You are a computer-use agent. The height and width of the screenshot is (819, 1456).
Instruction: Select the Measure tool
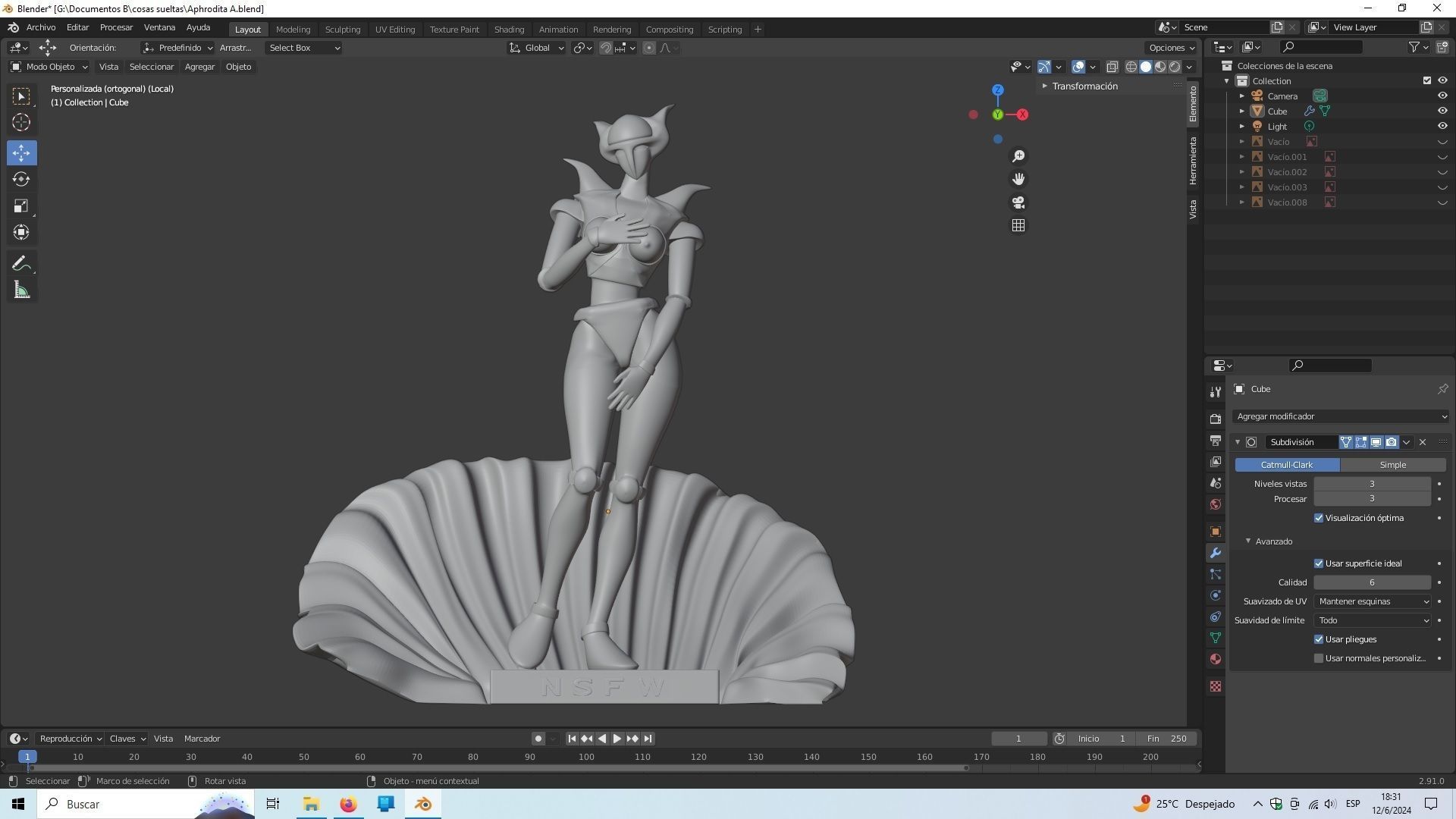[21, 290]
